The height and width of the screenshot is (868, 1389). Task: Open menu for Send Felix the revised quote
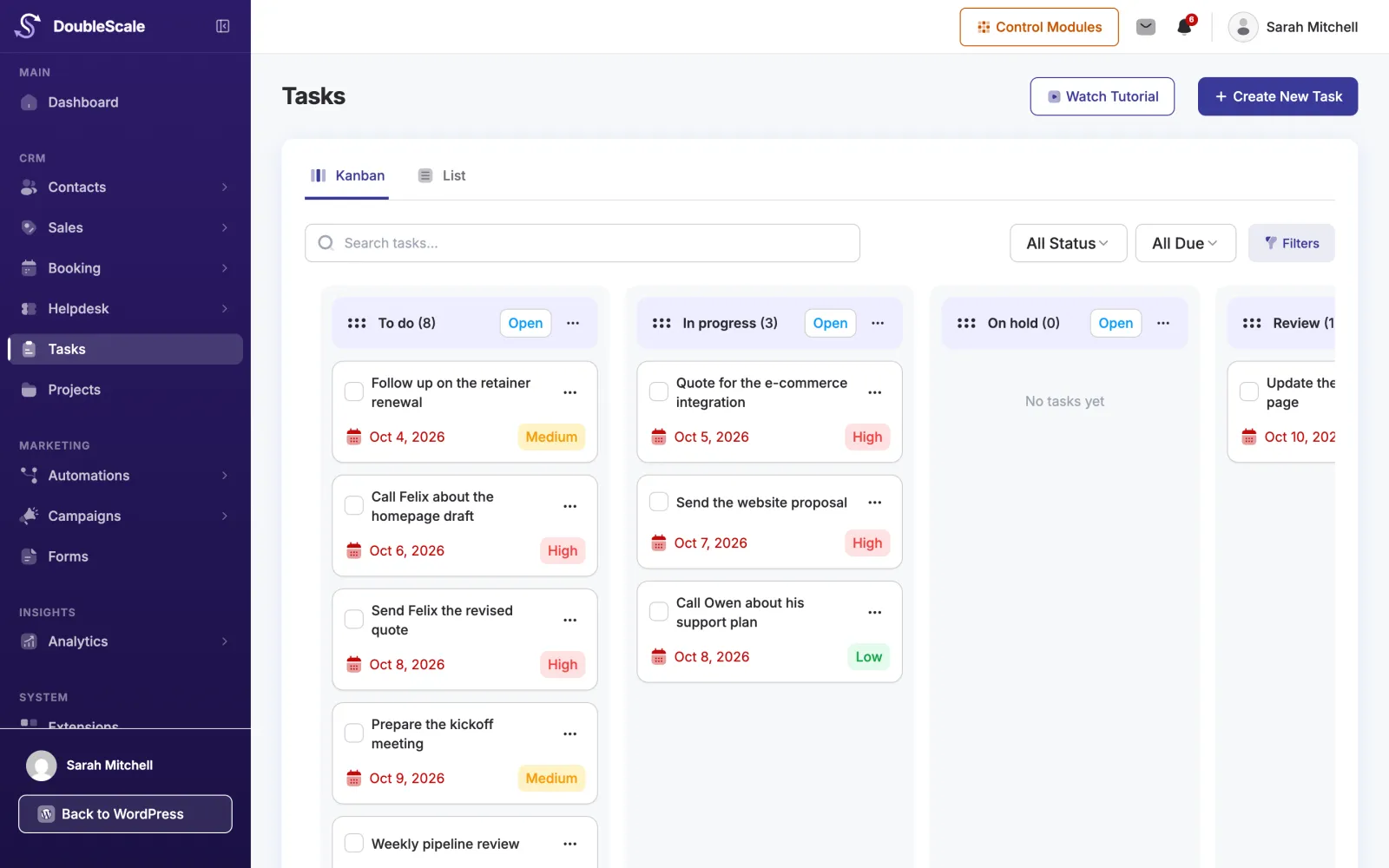point(569,620)
